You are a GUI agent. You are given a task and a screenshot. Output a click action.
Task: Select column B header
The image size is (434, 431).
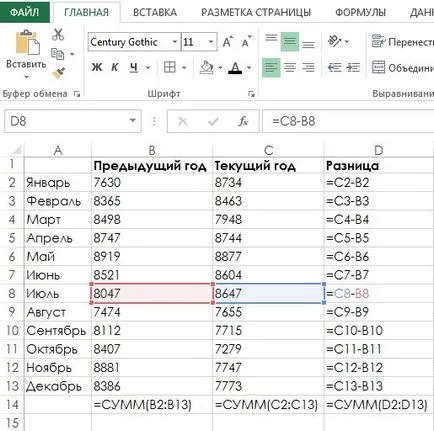pos(152,150)
